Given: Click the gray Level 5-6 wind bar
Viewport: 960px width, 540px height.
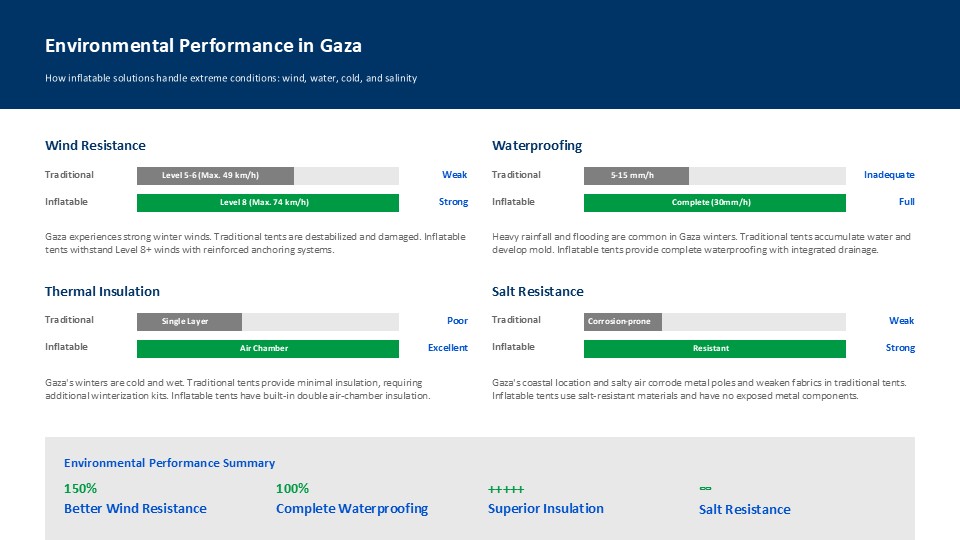Looking at the screenshot, I should tap(215, 176).
